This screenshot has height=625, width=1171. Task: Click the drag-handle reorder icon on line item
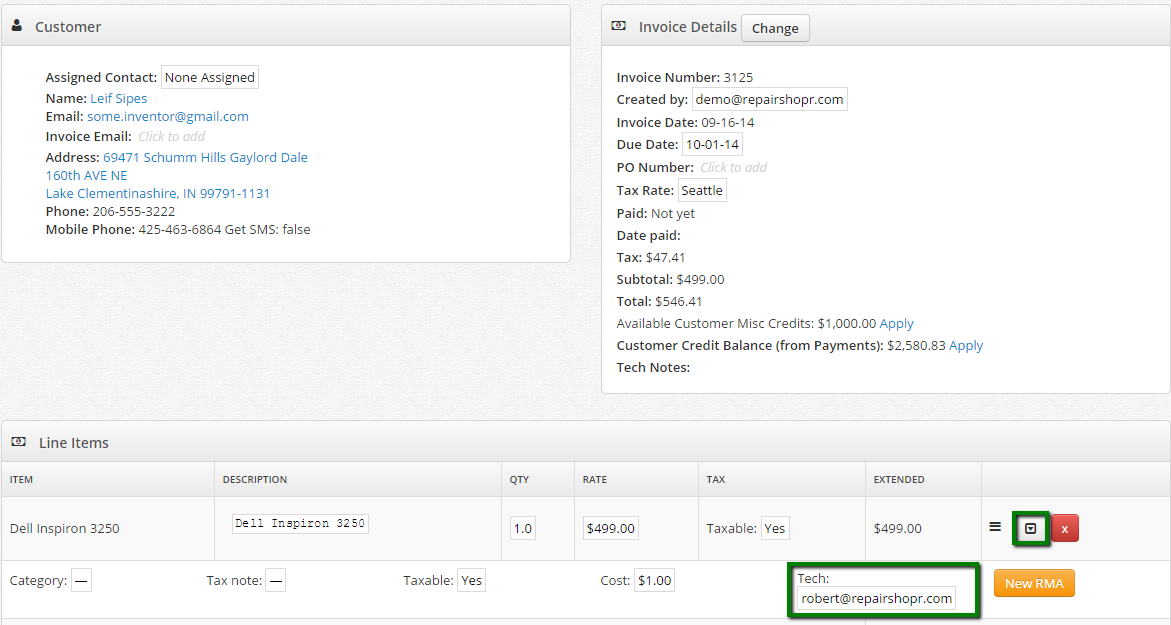pos(995,527)
